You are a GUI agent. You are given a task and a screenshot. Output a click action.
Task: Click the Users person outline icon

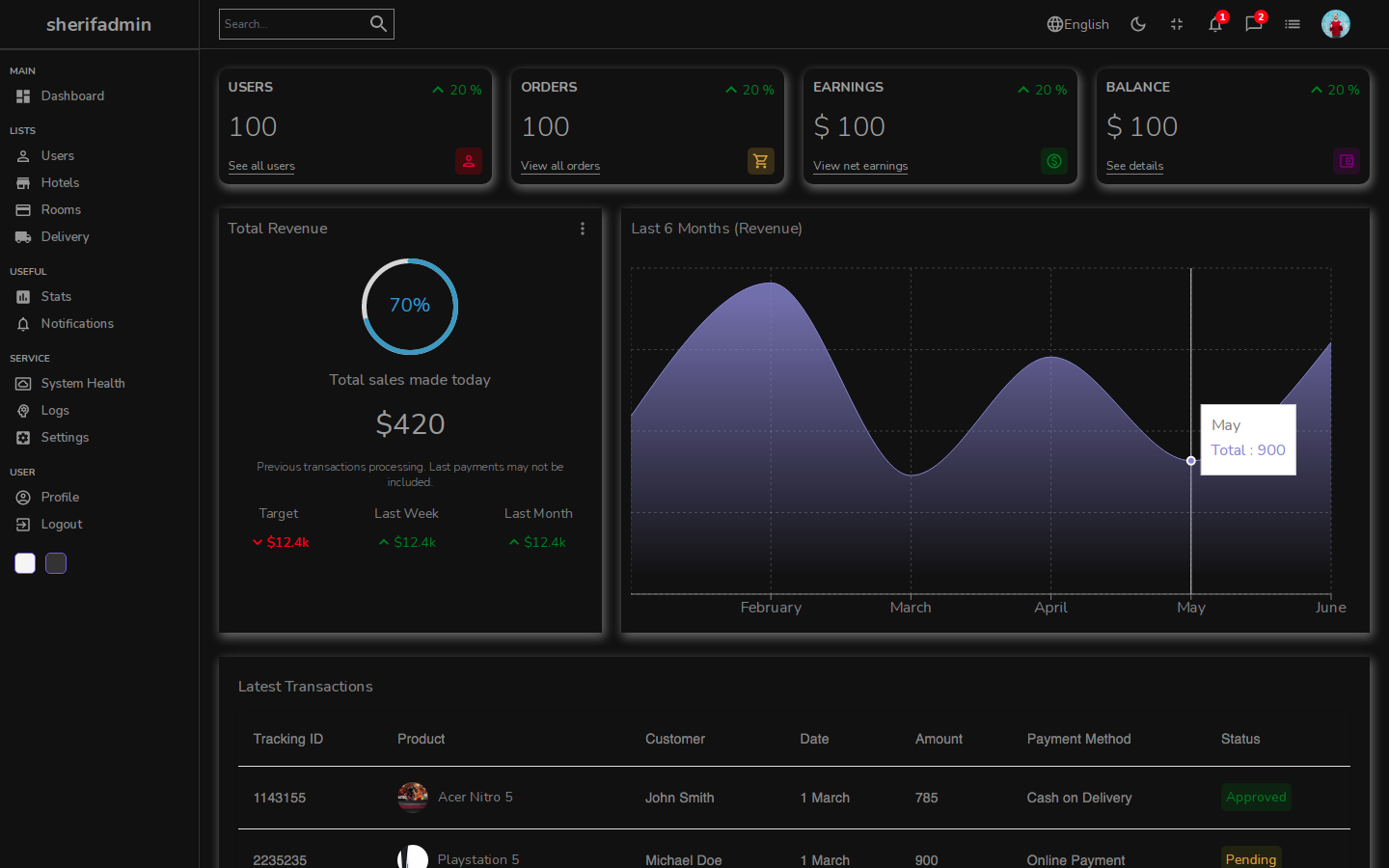pos(23,156)
